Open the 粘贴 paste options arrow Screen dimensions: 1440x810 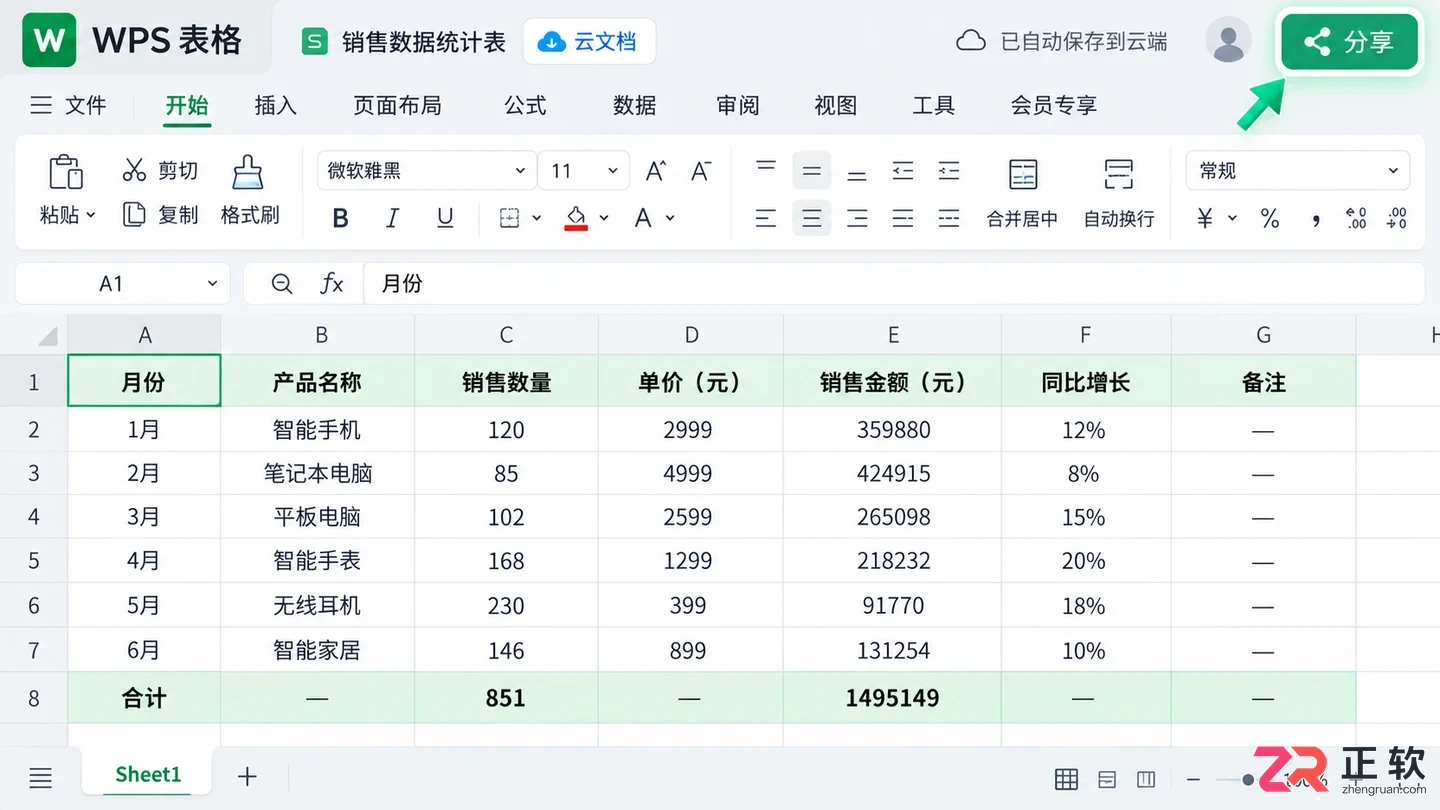tap(91, 215)
